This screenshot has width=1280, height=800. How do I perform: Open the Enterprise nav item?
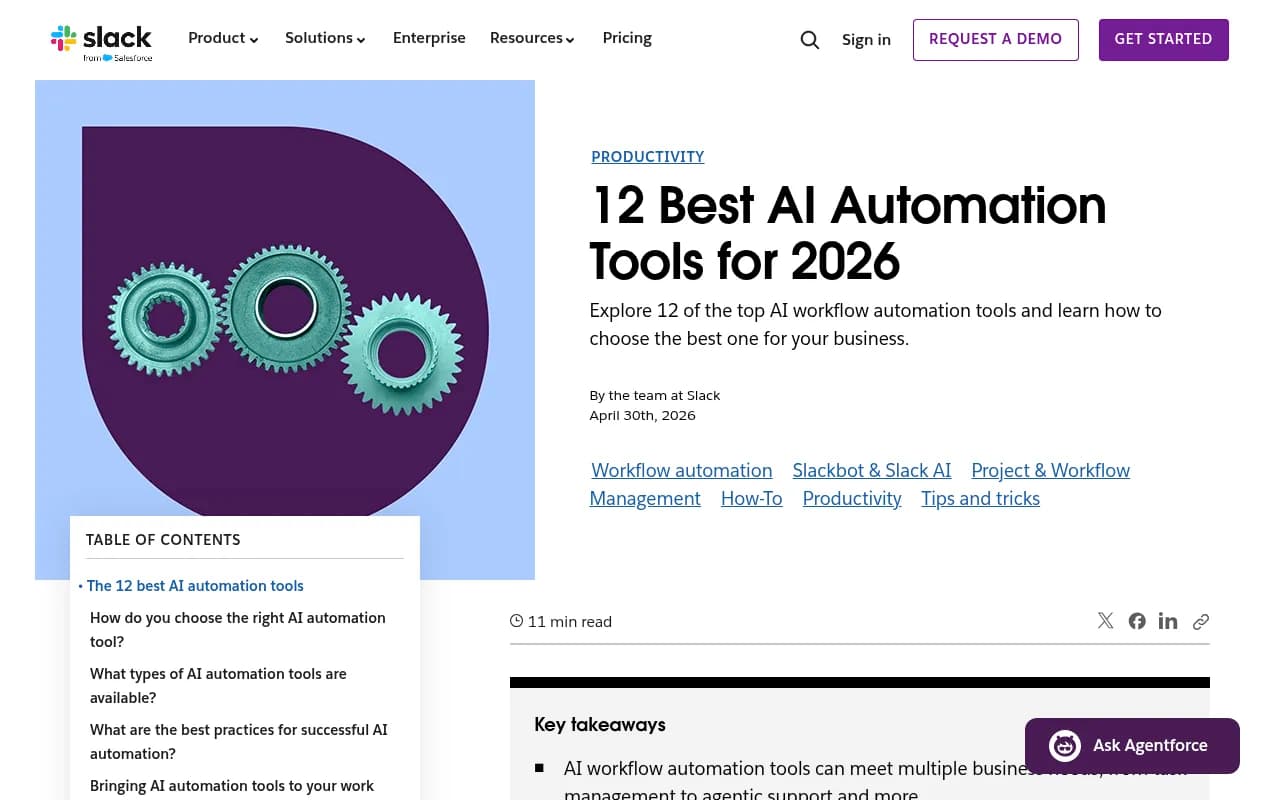[x=429, y=38]
